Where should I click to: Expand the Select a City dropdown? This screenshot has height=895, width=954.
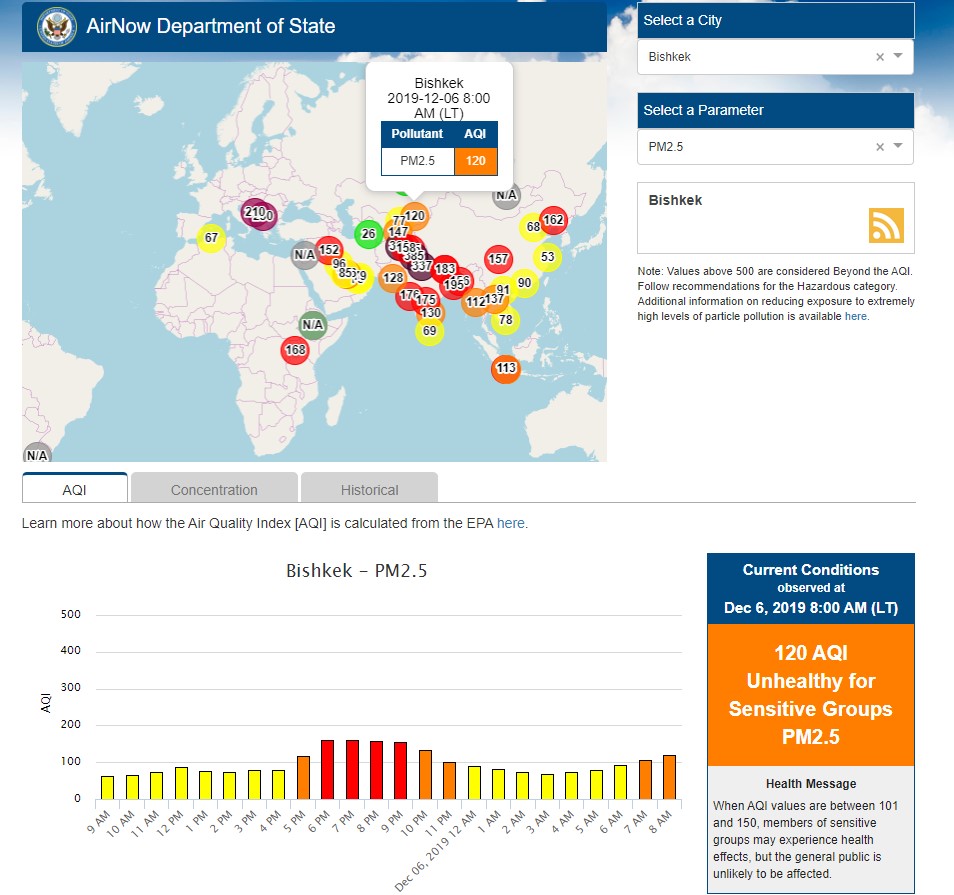(x=898, y=57)
